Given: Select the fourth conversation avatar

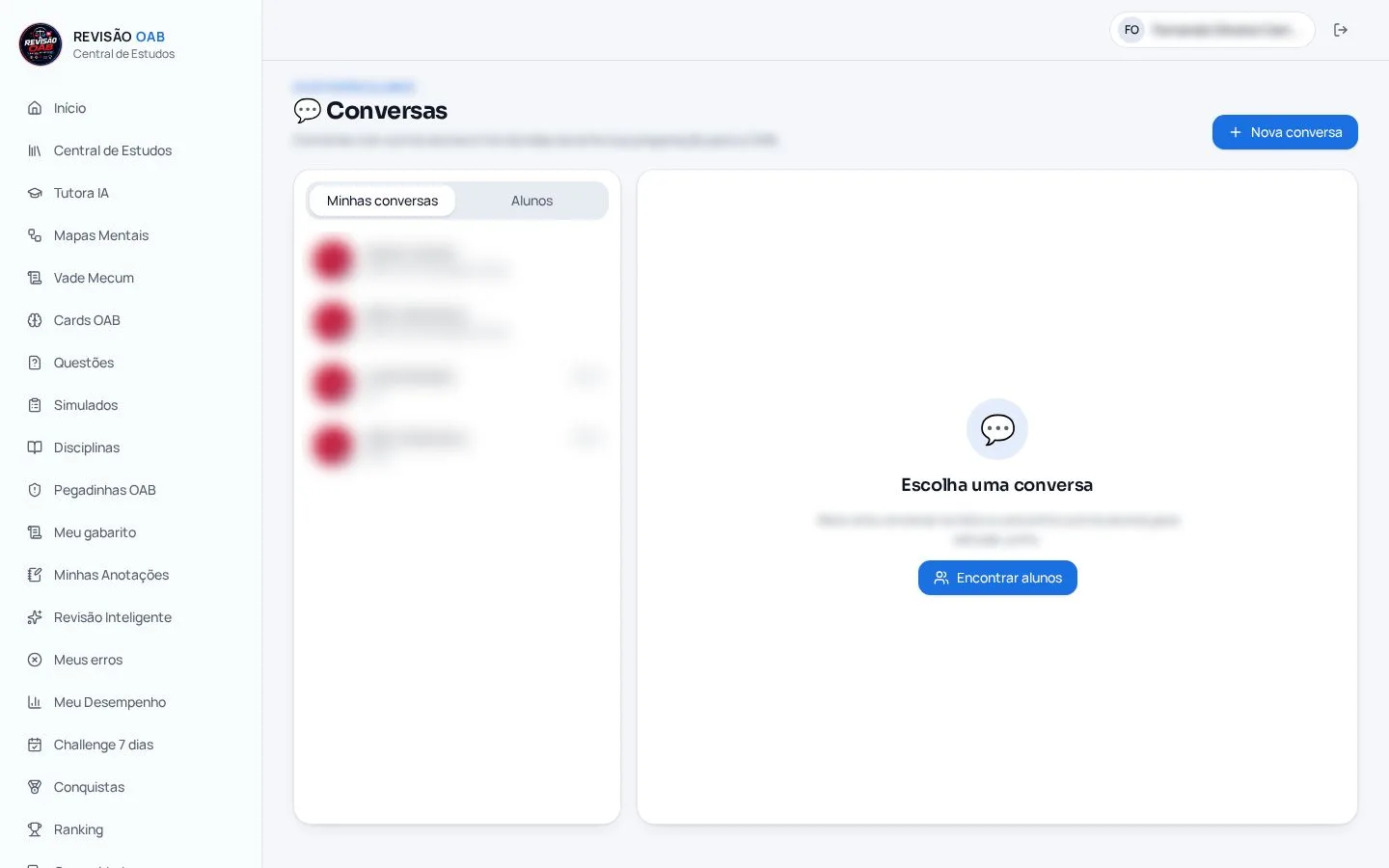Looking at the screenshot, I should coord(332,446).
